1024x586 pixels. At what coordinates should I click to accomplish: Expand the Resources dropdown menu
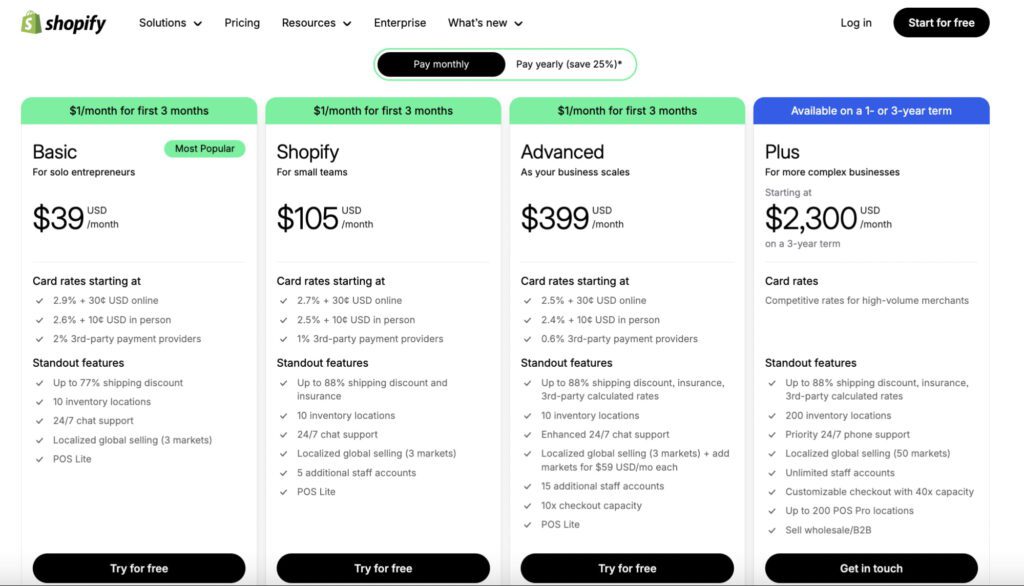point(316,23)
